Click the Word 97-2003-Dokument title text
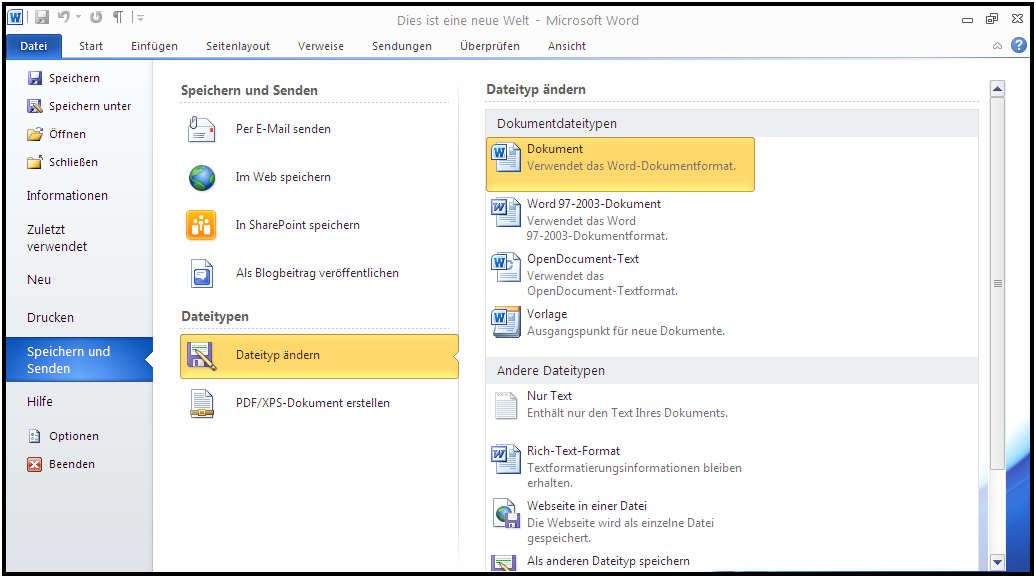 594,204
